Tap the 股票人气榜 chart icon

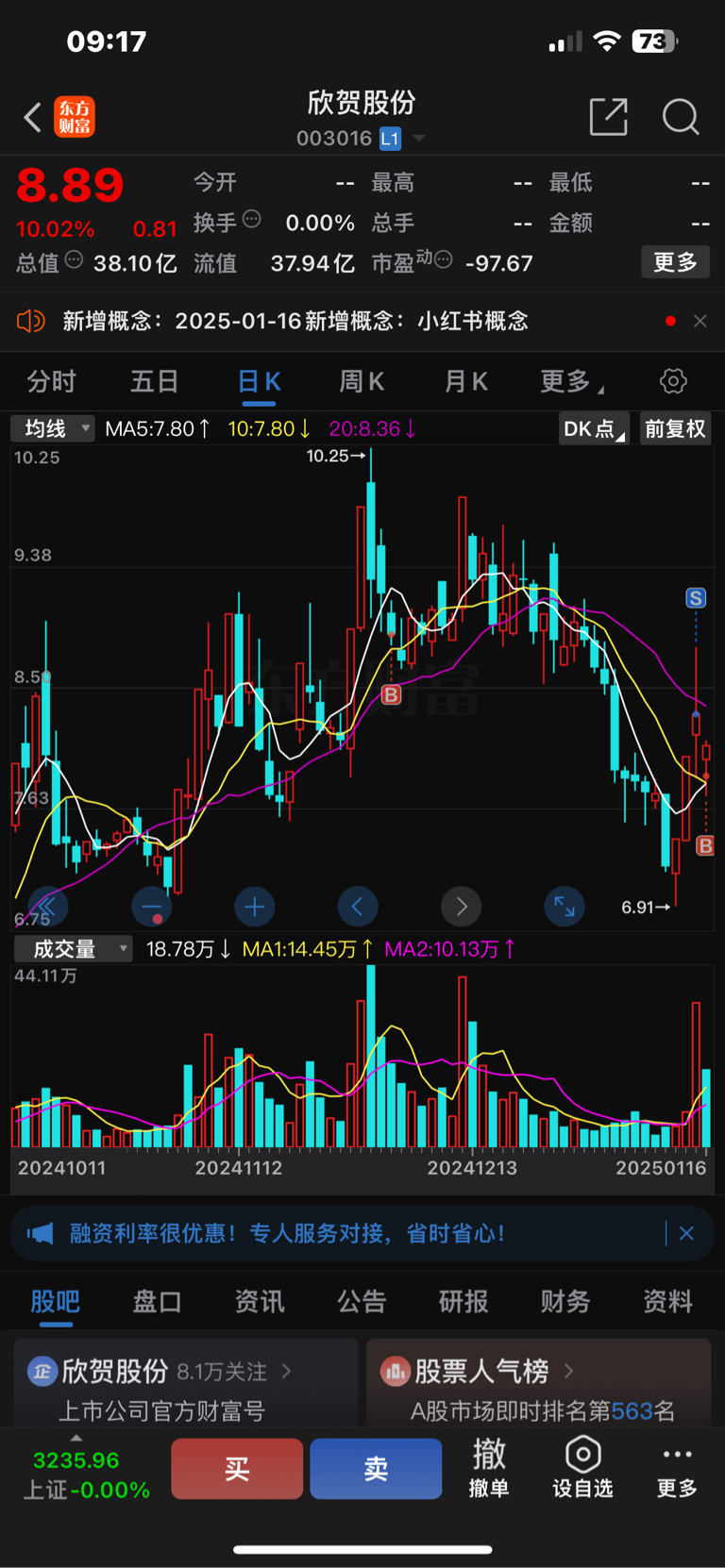coord(394,1371)
